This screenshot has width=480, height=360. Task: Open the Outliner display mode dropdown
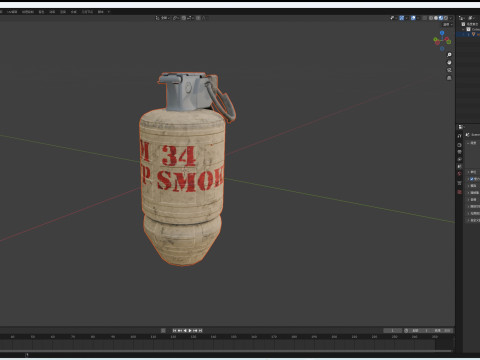pos(472,18)
